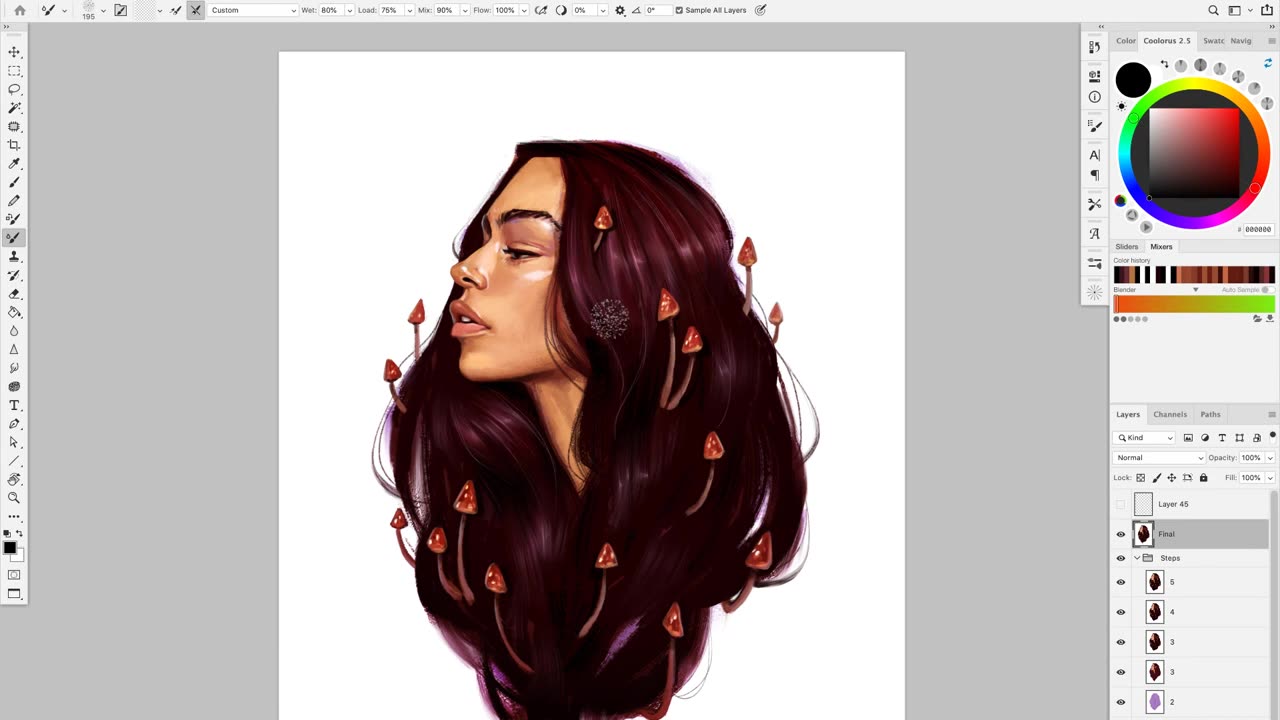The height and width of the screenshot is (720, 1280).
Task: Select the Paint Bucket tool
Action: 14,312
